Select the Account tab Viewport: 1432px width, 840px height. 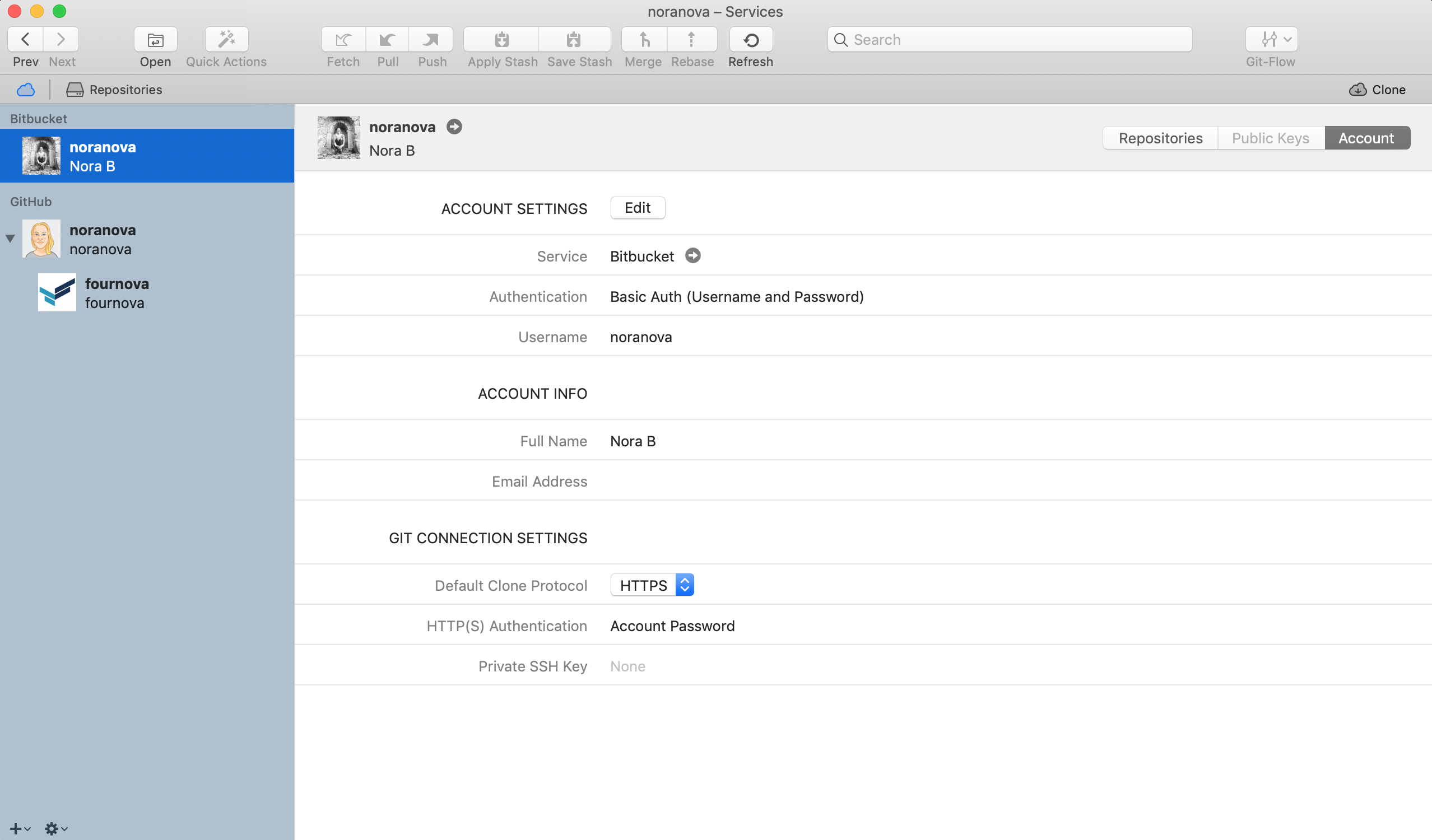click(1366, 138)
